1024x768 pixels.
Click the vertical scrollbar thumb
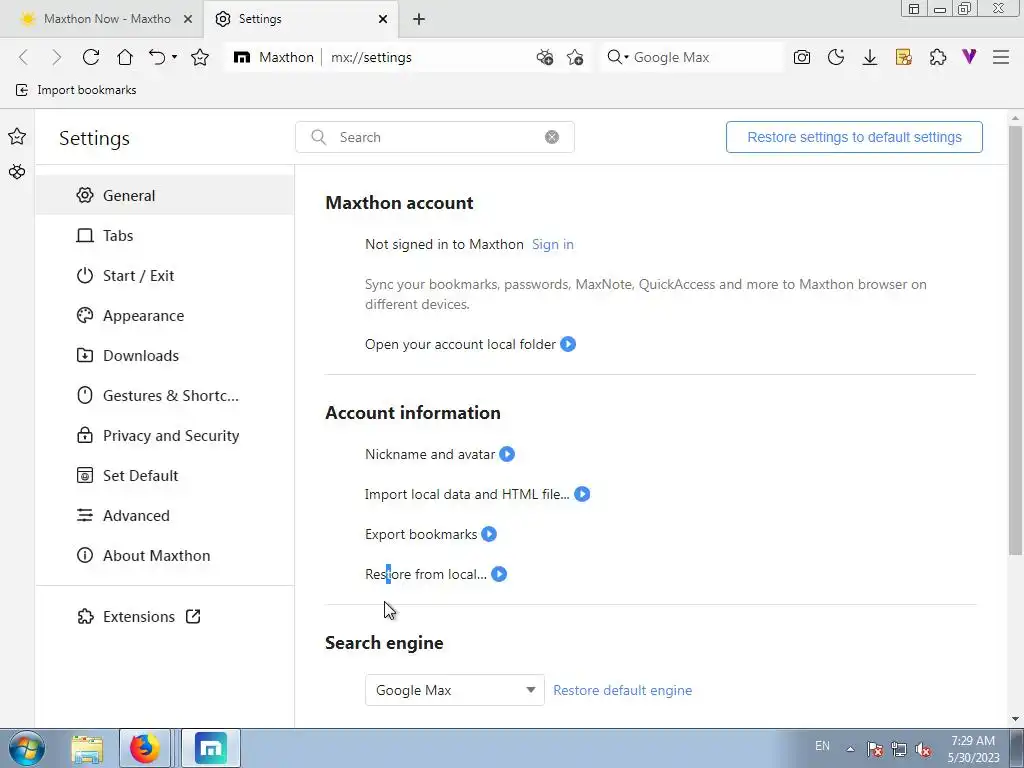click(1015, 340)
